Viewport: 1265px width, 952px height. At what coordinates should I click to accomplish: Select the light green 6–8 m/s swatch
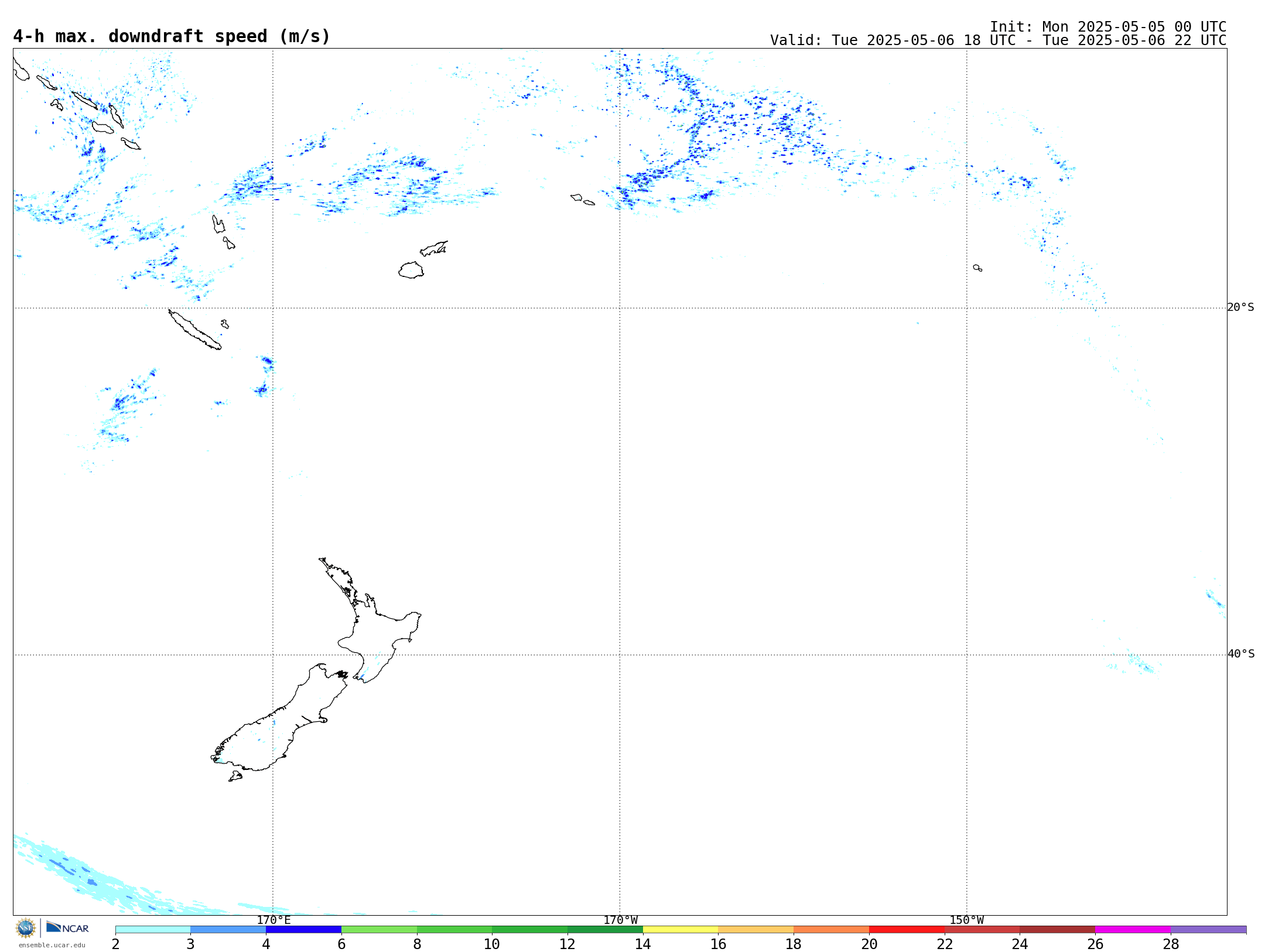click(379, 930)
